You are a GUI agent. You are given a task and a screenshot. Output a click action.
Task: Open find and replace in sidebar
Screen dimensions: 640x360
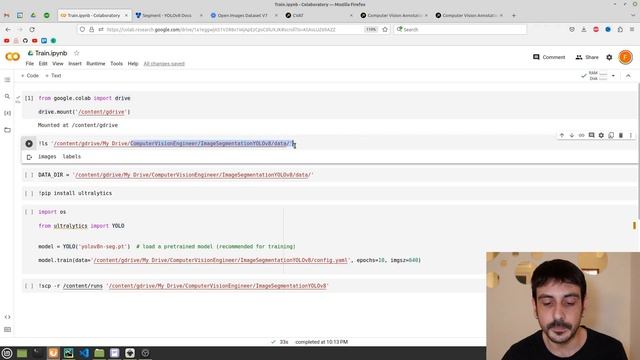pos(7,96)
